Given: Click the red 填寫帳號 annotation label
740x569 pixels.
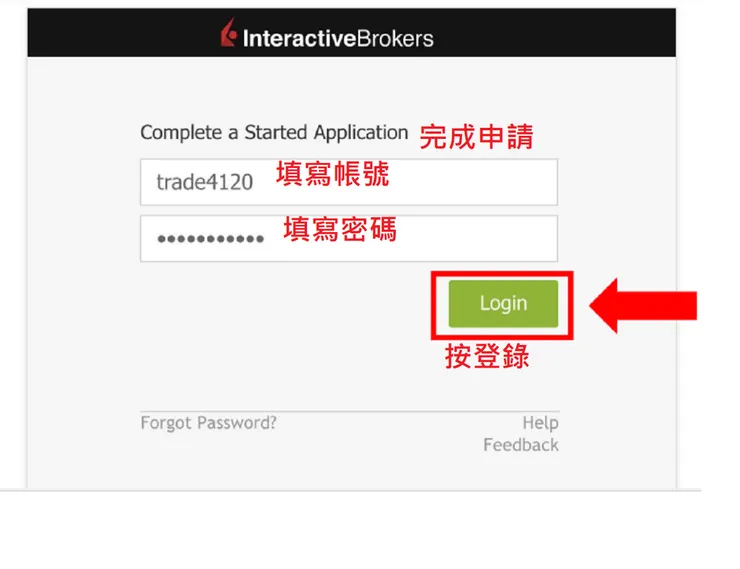Looking at the screenshot, I should (x=333, y=174).
